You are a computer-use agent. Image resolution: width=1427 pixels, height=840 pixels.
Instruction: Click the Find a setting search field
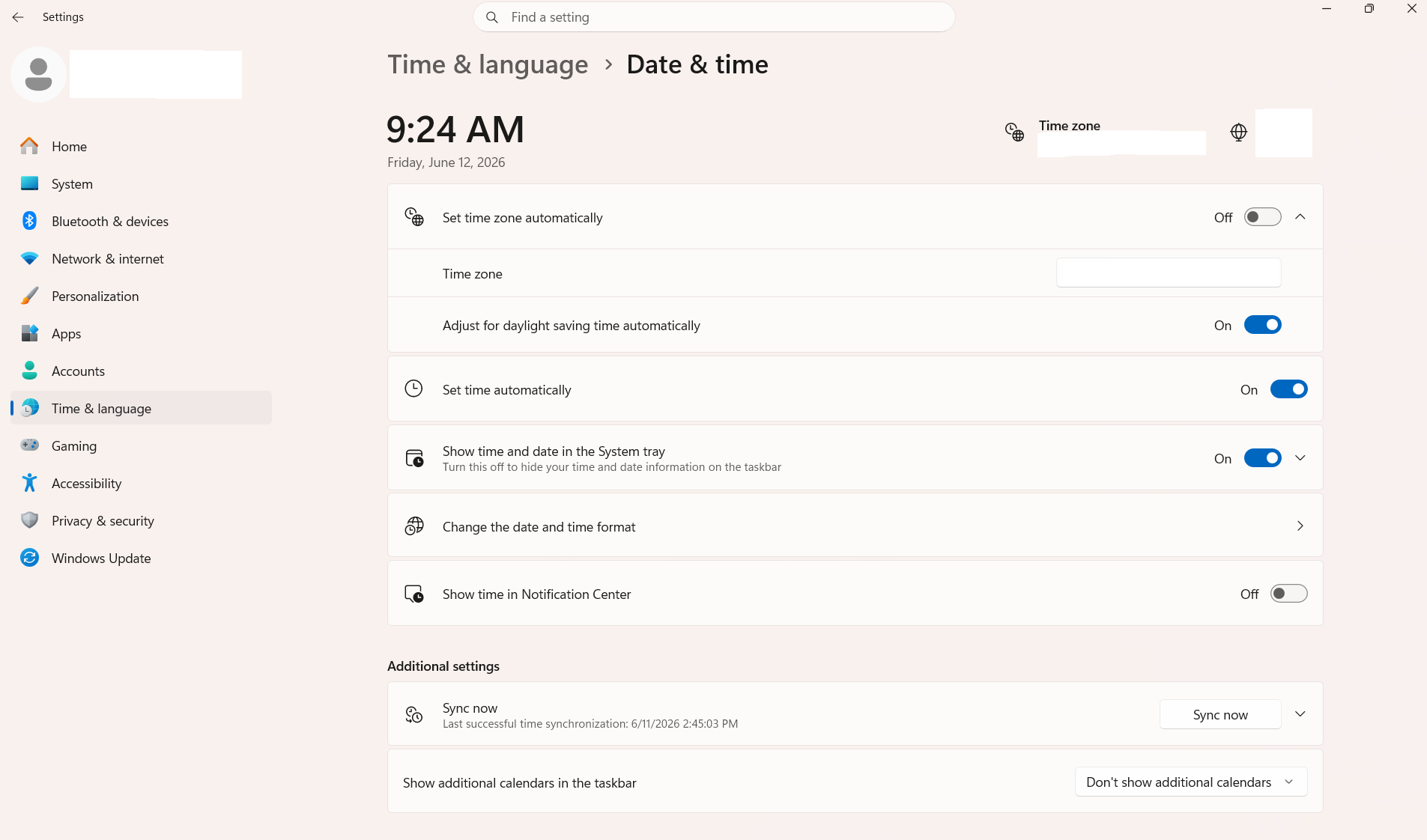pyautogui.click(x=714, y=17)
